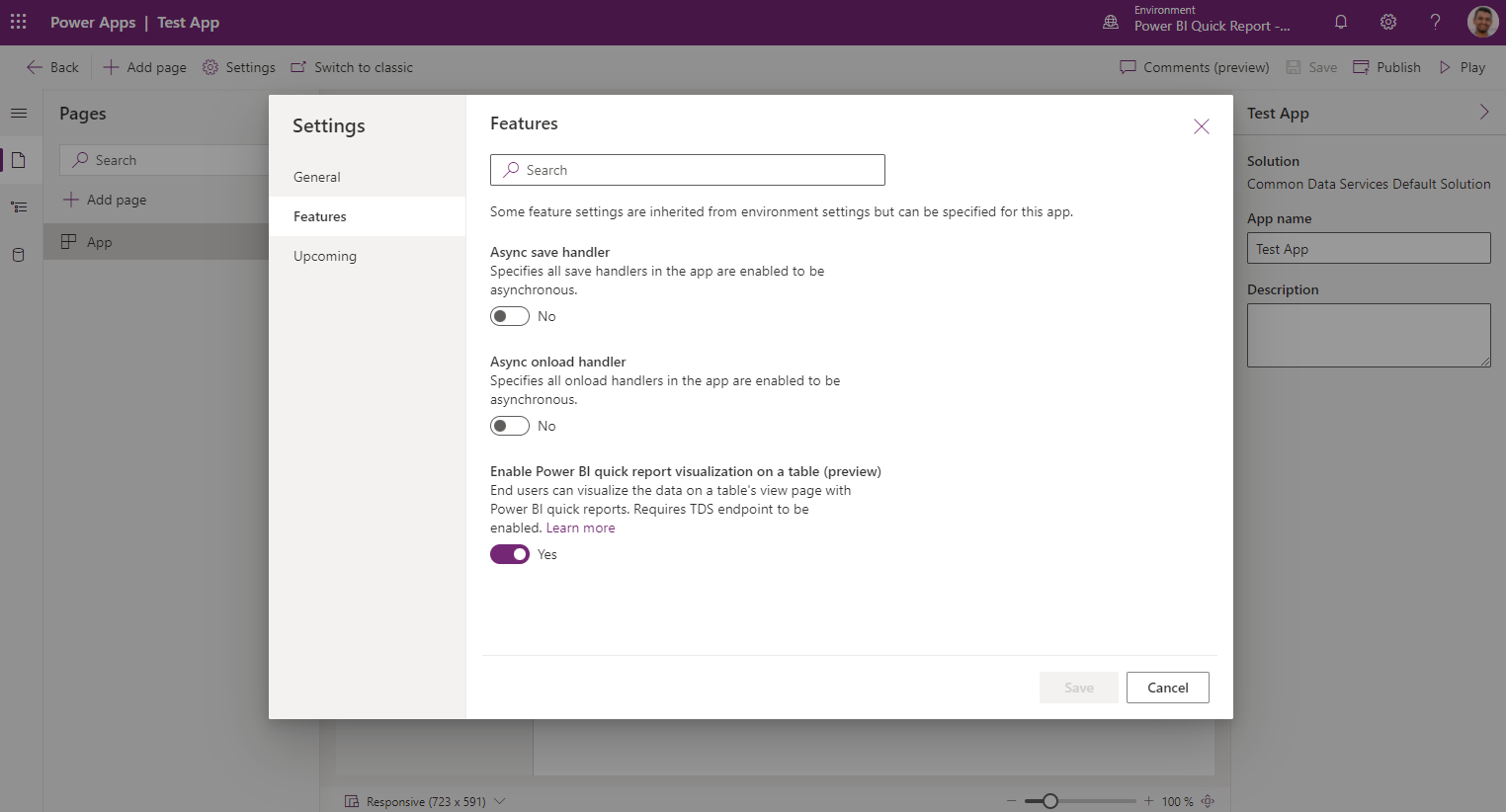The image size is (1506, 812).
Task: Turn on Async onload handler toggle
Action: (x=510, y=426)
